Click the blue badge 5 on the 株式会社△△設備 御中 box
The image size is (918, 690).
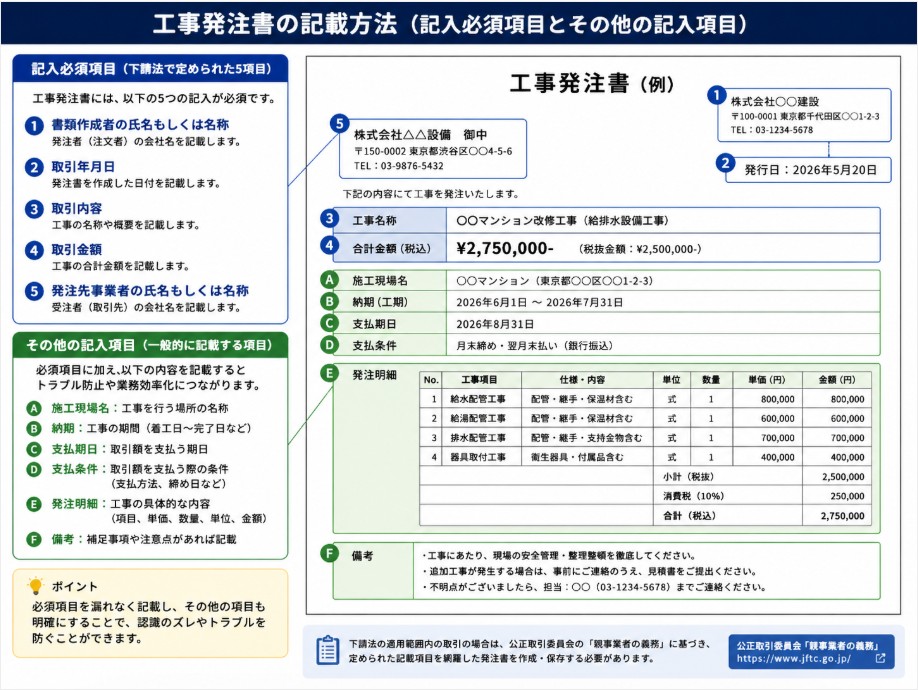pos(340,123)
